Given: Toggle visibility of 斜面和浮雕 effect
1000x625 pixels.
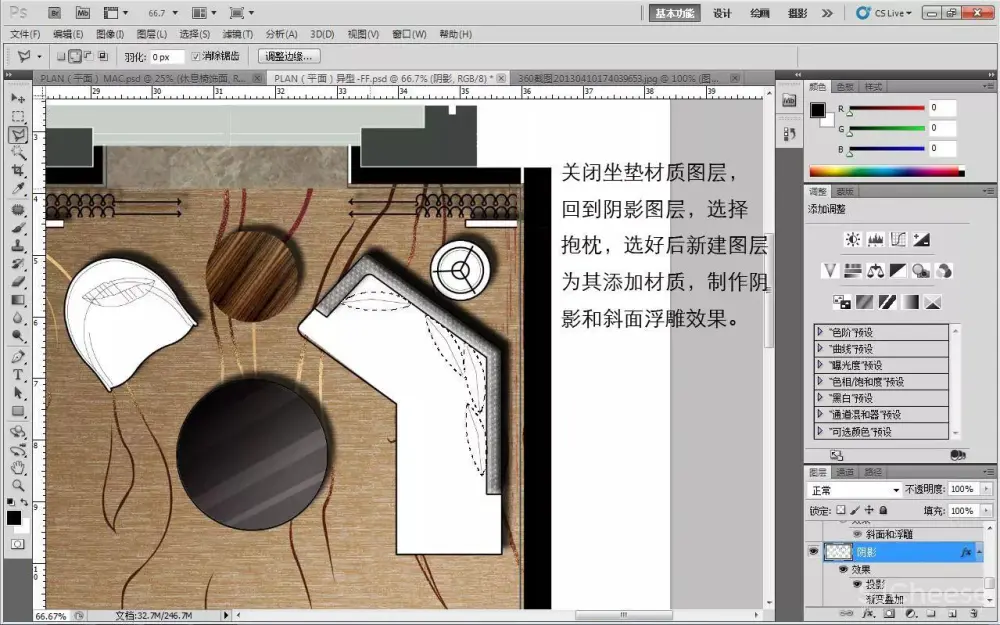Looking at the screenshot, I should (857, 535).
